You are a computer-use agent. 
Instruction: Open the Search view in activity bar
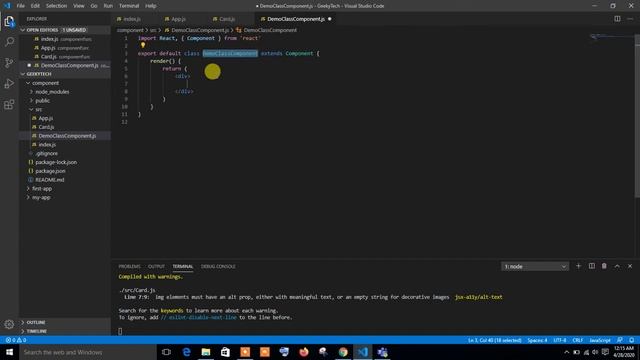coord(9,42)
